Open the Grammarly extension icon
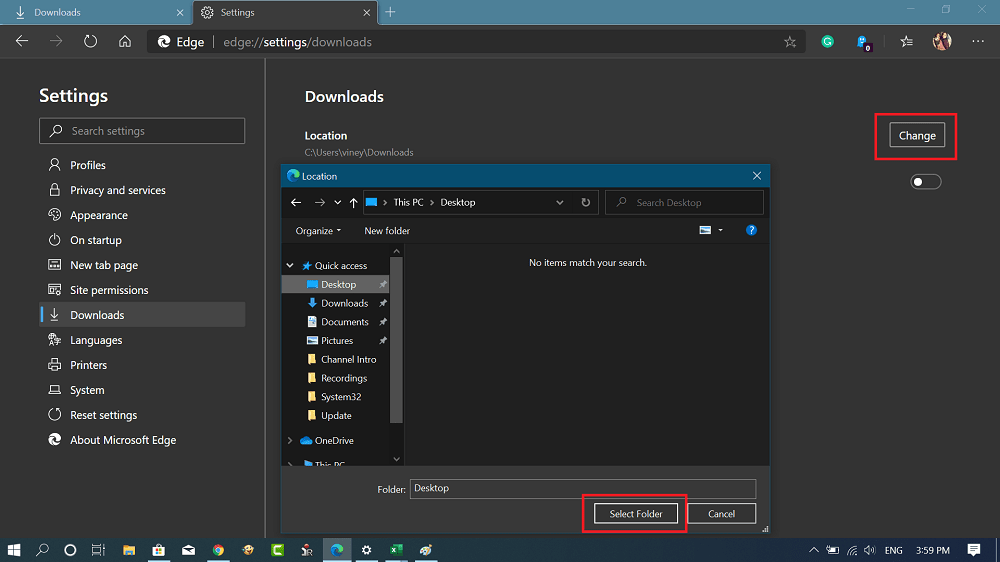1000x562 pixels. [827, 41]
